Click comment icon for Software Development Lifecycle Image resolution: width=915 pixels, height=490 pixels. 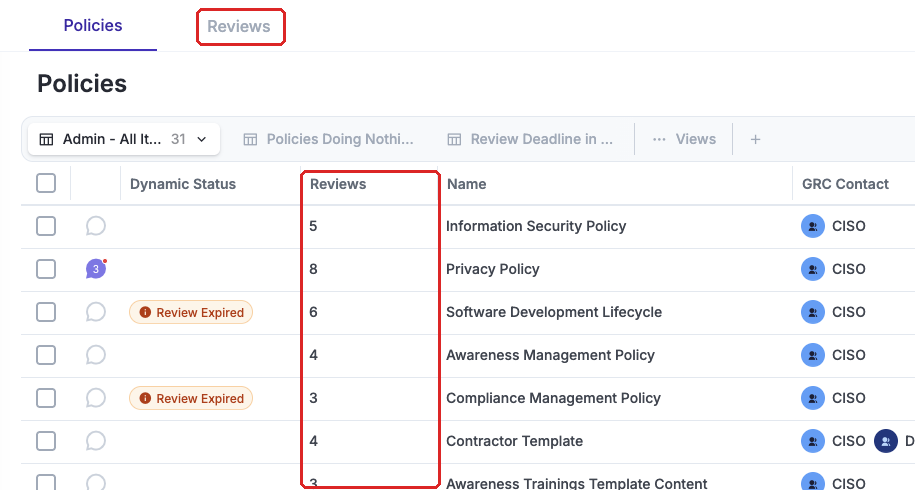click(x=96, y=312)
